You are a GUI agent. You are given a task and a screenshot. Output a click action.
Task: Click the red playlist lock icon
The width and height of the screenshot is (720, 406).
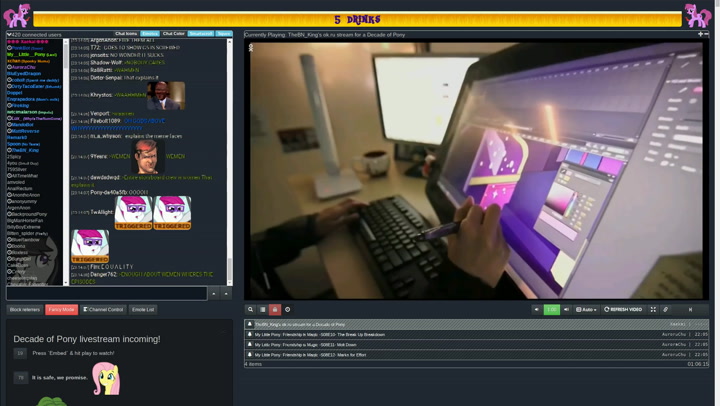click(275, 310)
